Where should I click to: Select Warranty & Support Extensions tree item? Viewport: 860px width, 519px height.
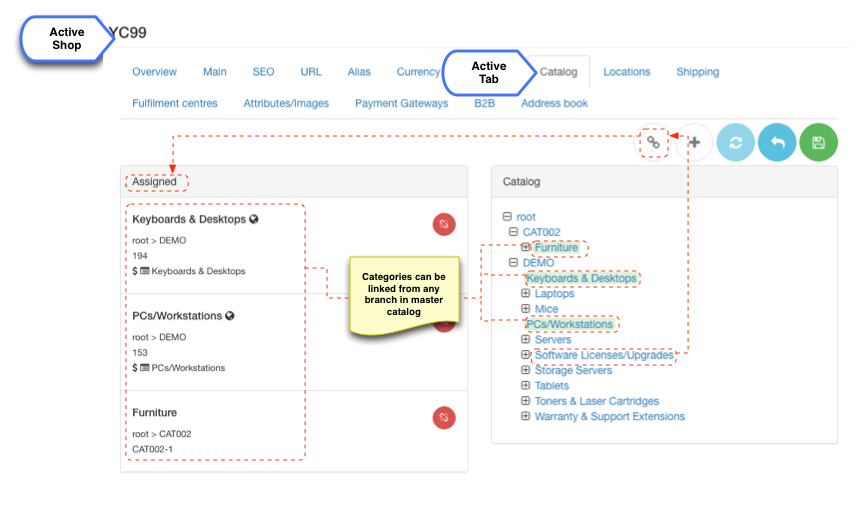coord(609,416)
